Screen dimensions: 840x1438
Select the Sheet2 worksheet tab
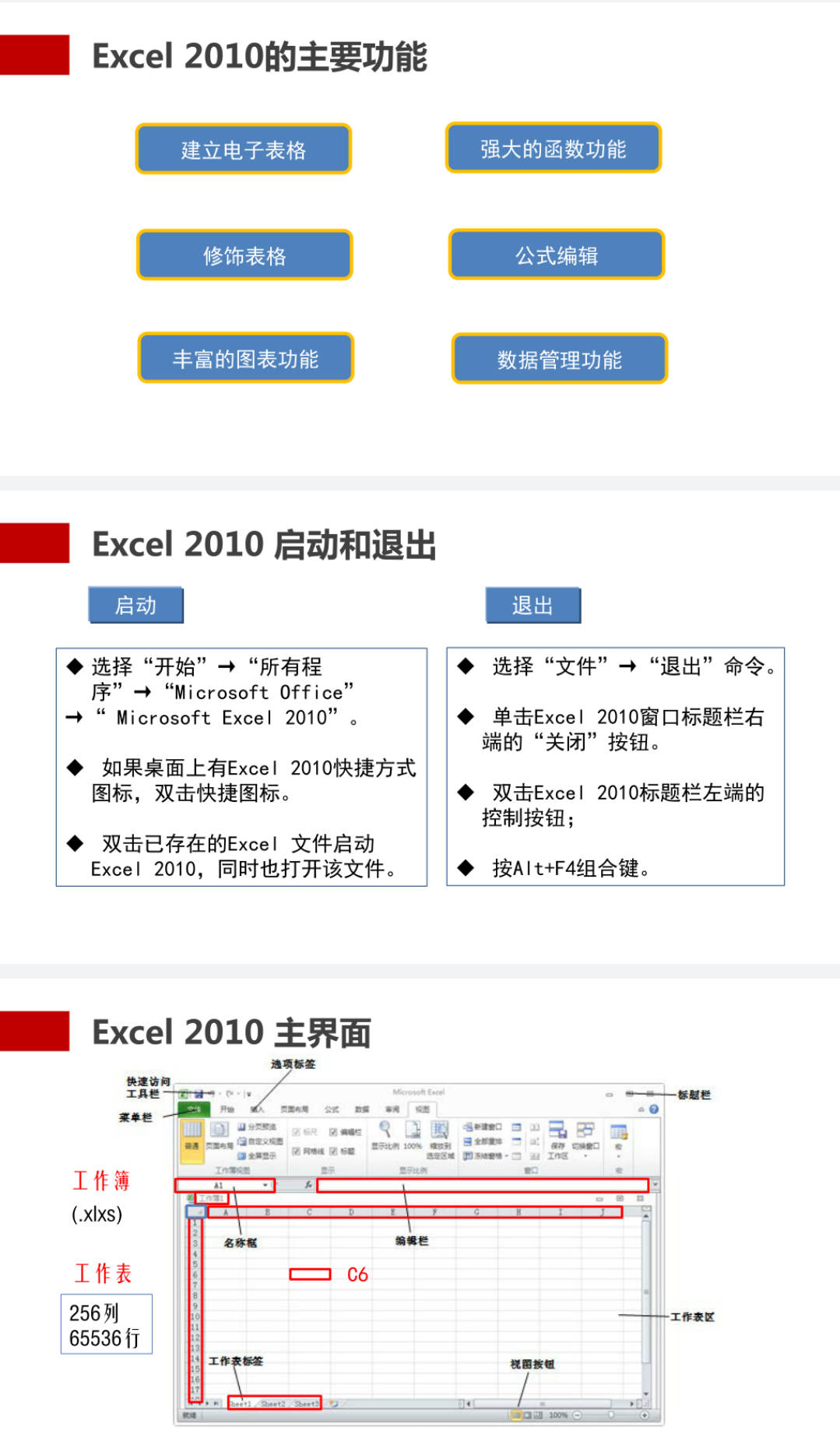coord(272,1403)
